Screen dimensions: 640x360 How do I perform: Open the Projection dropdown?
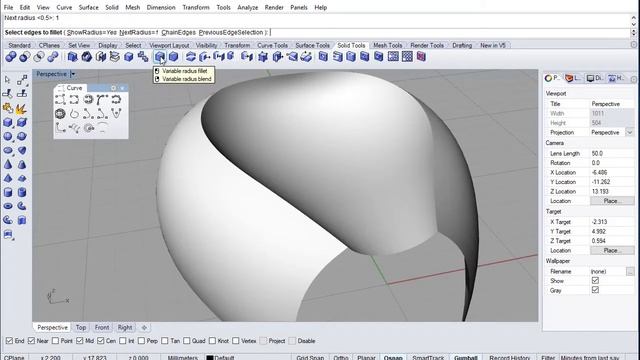630,133
